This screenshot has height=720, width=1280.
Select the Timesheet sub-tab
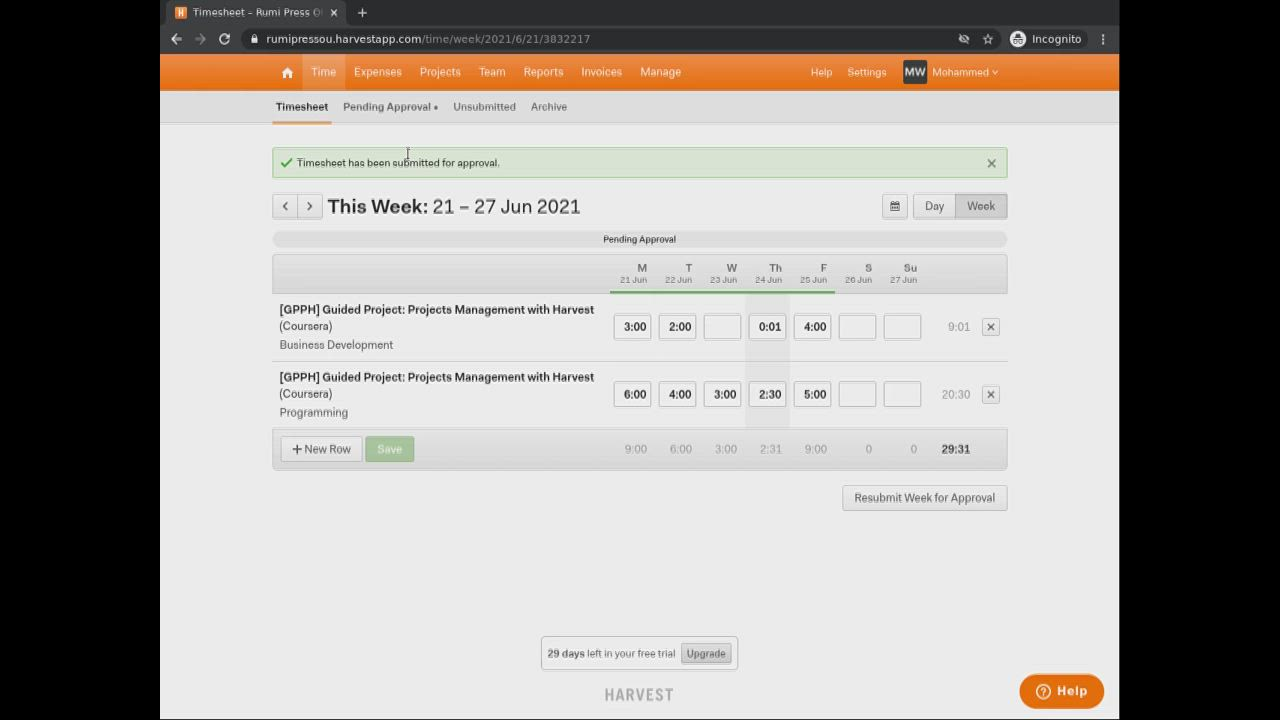tap(302, 107)
